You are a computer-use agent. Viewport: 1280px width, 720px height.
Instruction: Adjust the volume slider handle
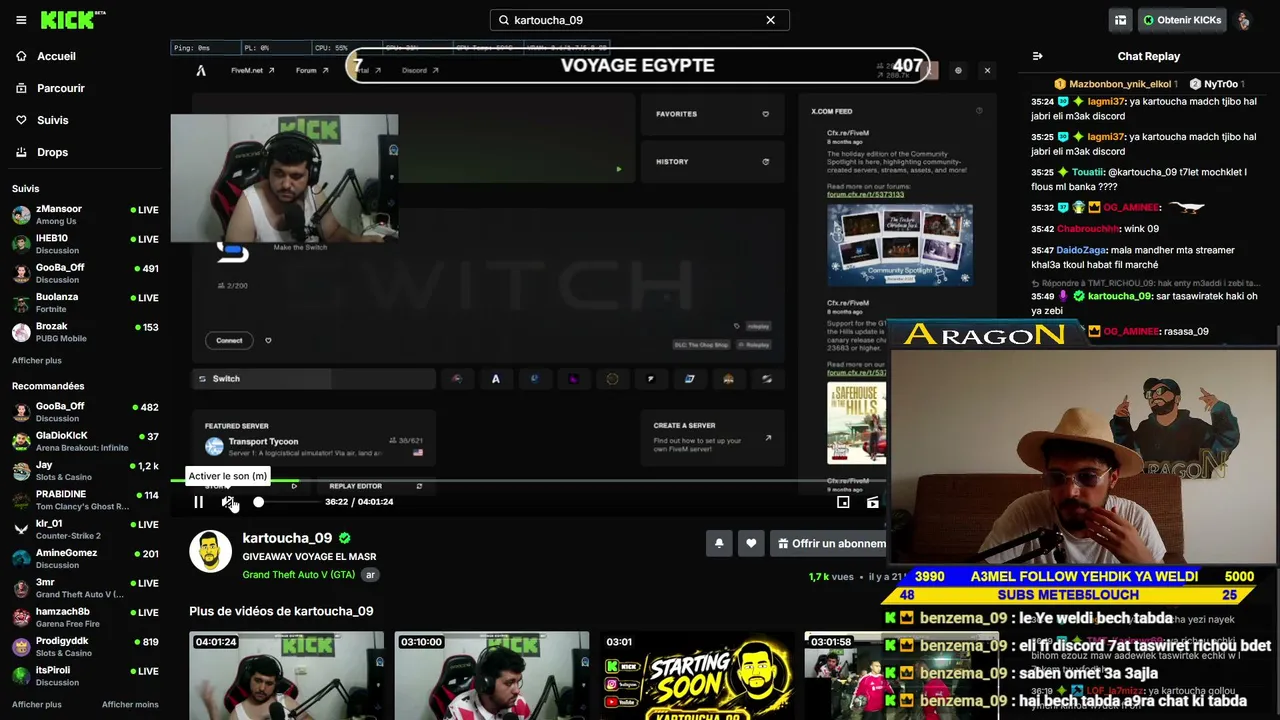[258, 502]
